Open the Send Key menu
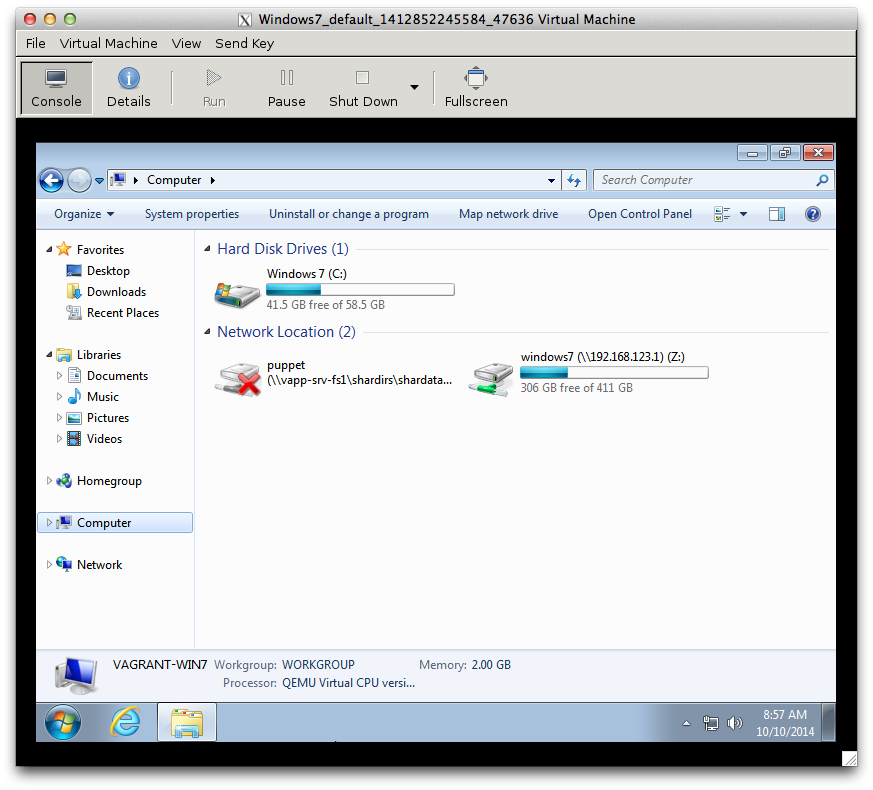873x790 pixels. tap(244, 43)
